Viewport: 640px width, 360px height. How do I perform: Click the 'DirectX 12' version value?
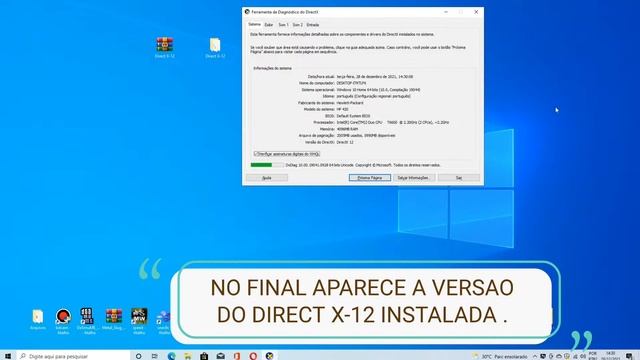click(x=345, y=142)
